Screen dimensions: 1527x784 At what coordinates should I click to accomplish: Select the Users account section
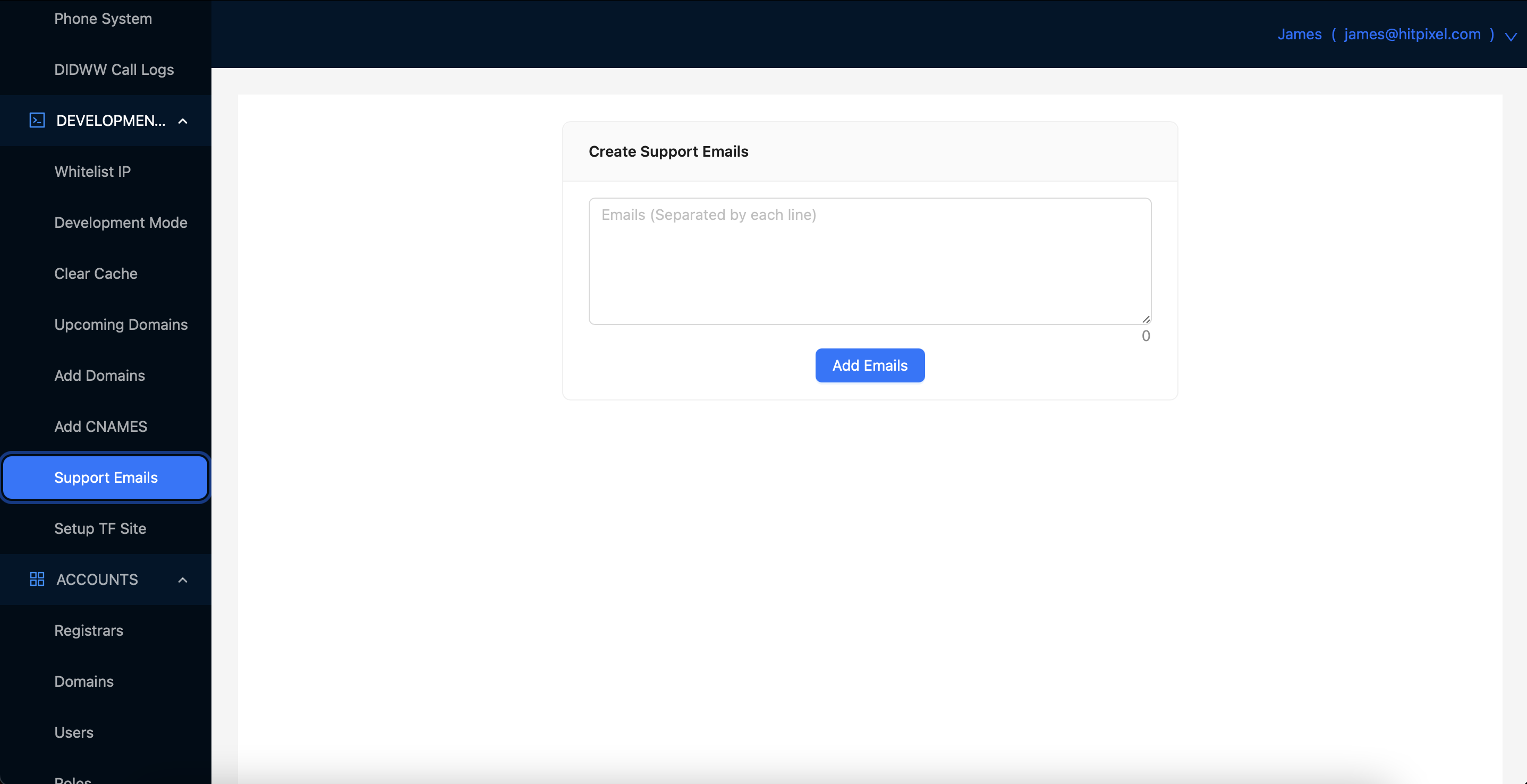click(74, 732)
